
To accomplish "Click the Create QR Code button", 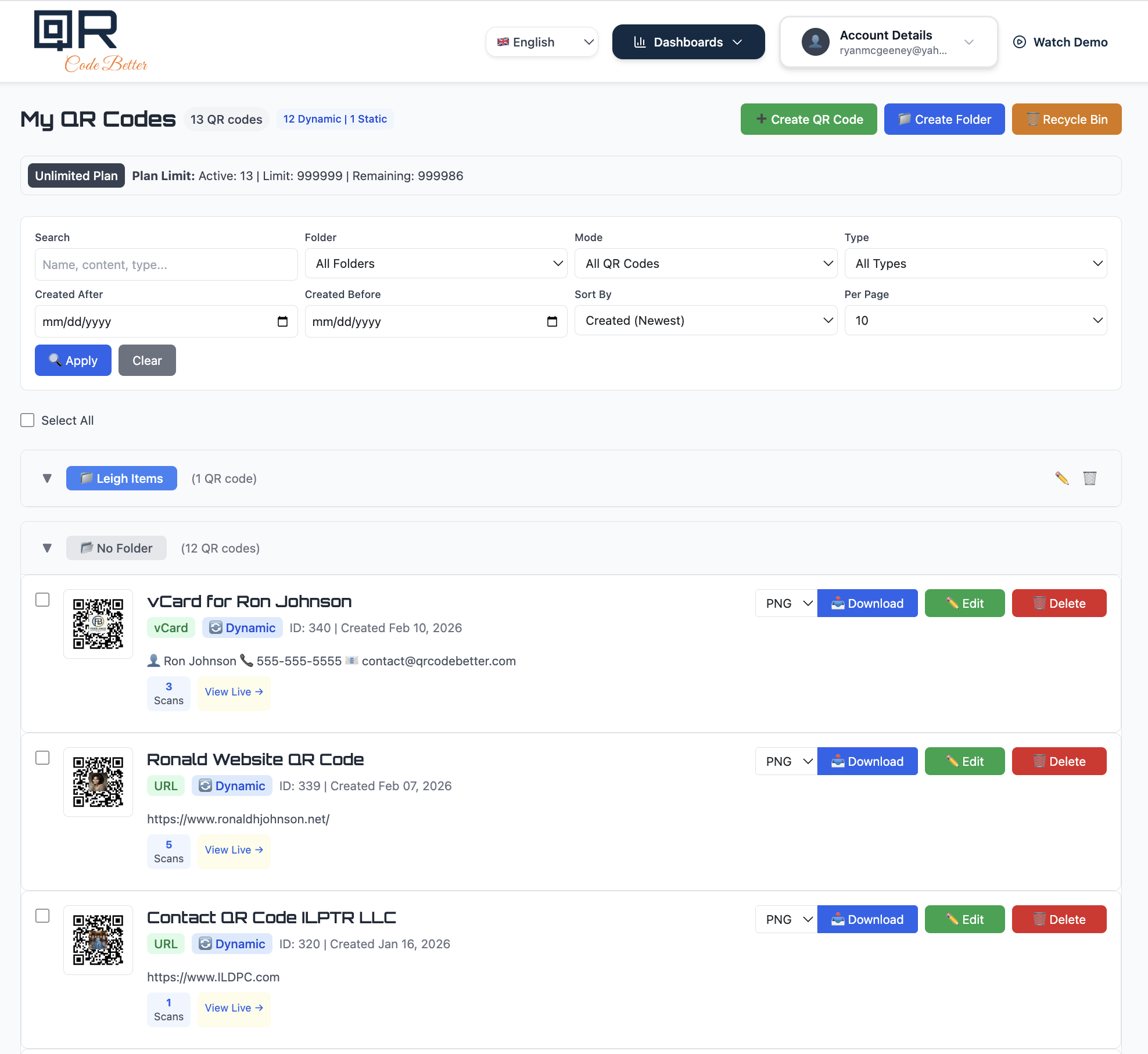I will coord(809,119).
